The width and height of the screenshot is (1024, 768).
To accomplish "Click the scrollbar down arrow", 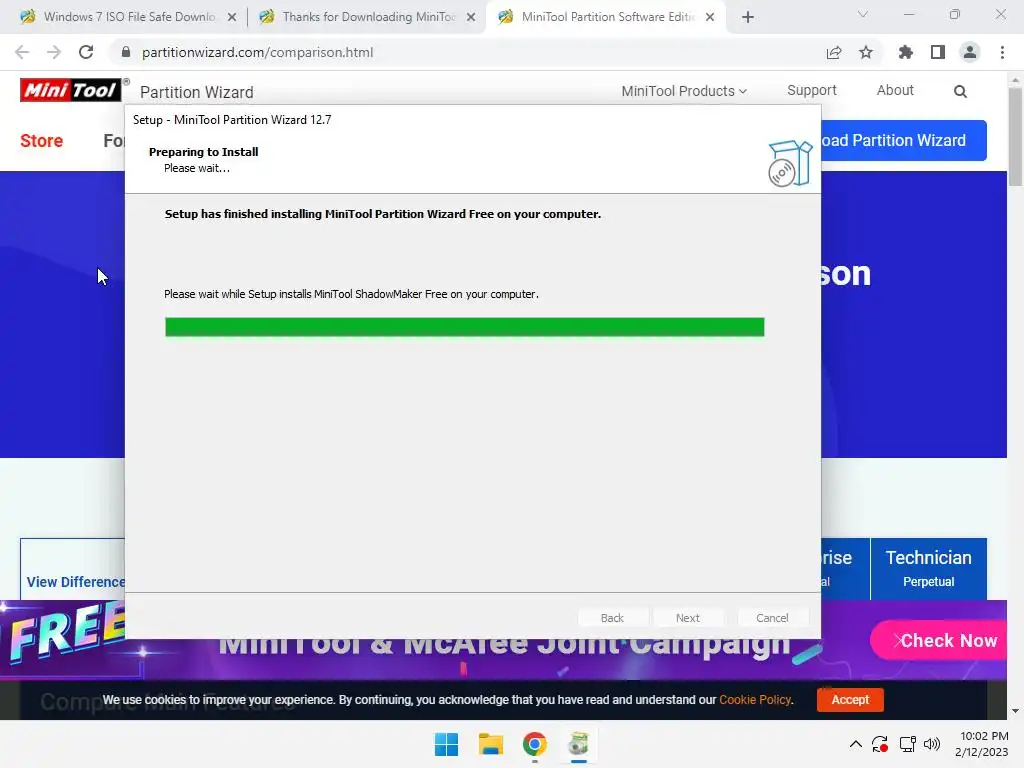I will [1015, 711].
